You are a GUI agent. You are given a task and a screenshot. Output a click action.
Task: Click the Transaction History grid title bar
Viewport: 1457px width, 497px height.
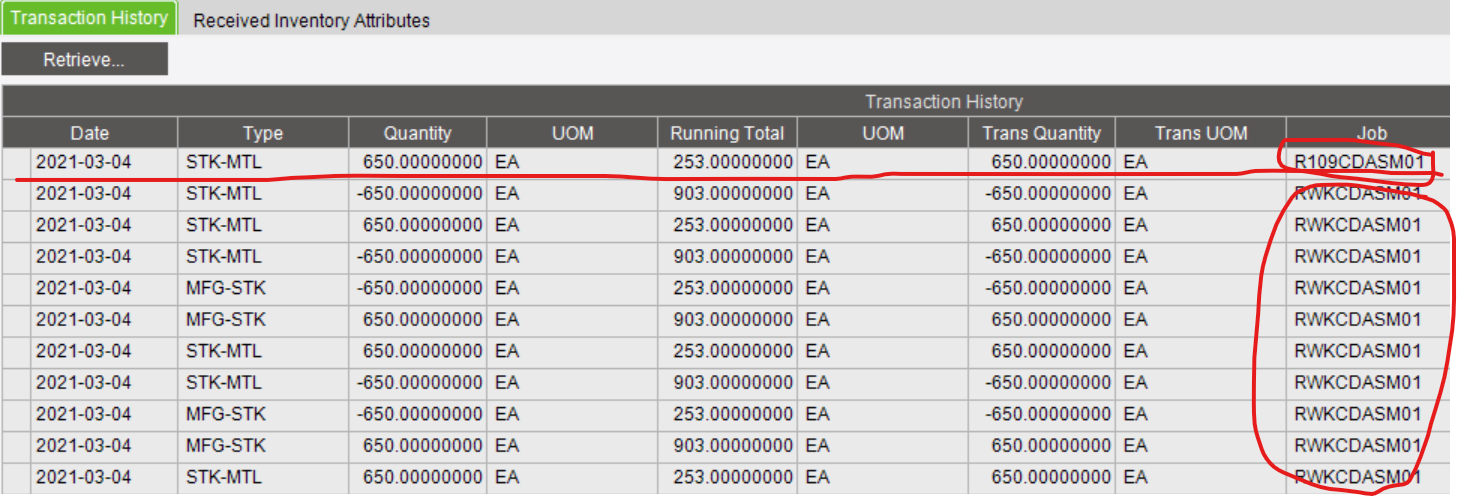point(726,102)
